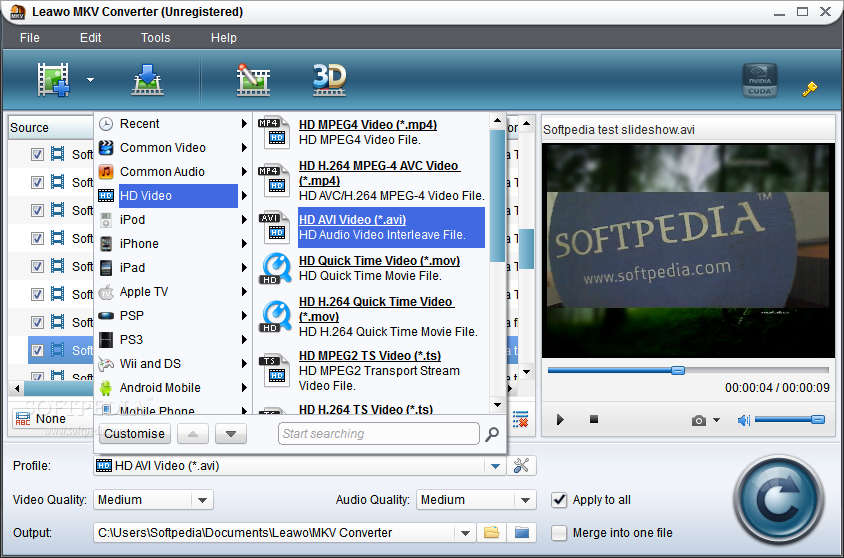Play the preview video
844x558 pixels.
560,420
